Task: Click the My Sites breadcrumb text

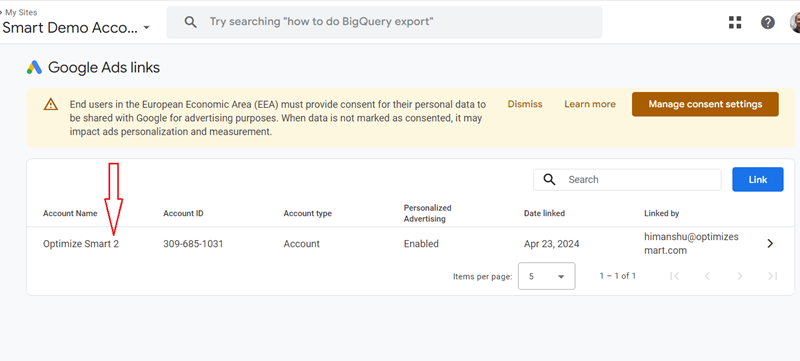Action: (21, 12)
